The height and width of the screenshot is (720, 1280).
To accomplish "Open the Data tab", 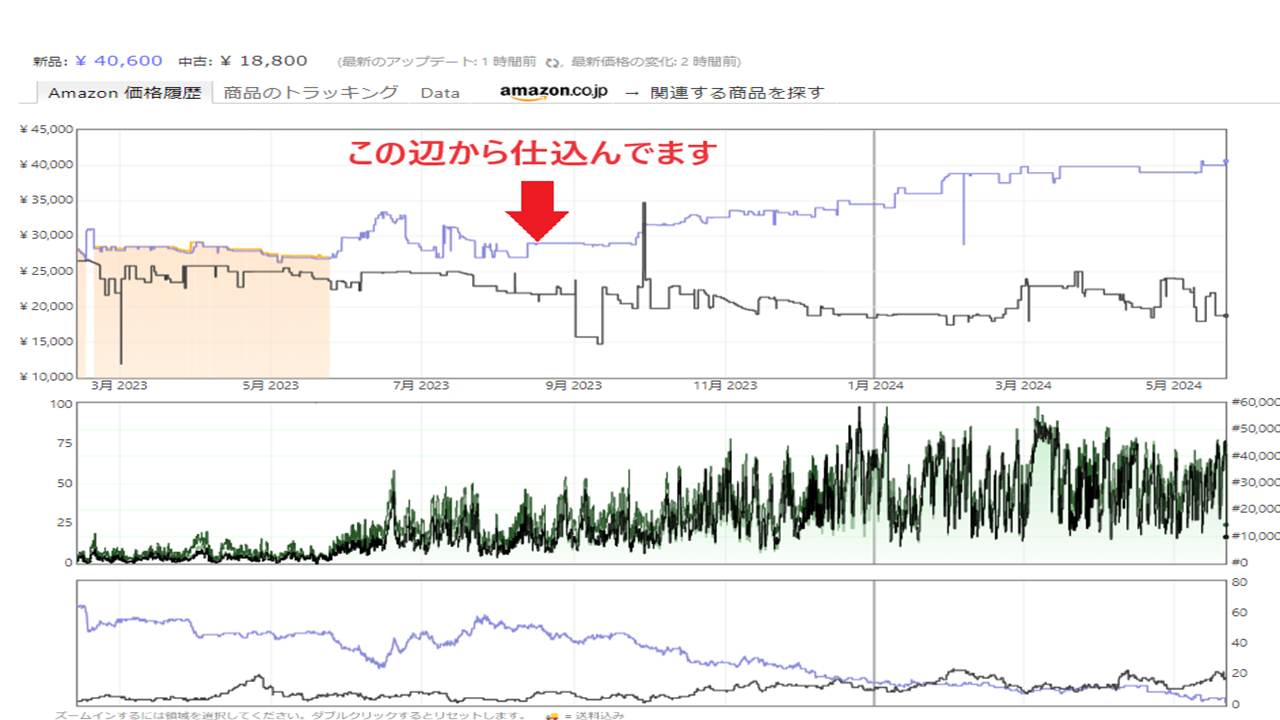I will (x=442, y=91).
